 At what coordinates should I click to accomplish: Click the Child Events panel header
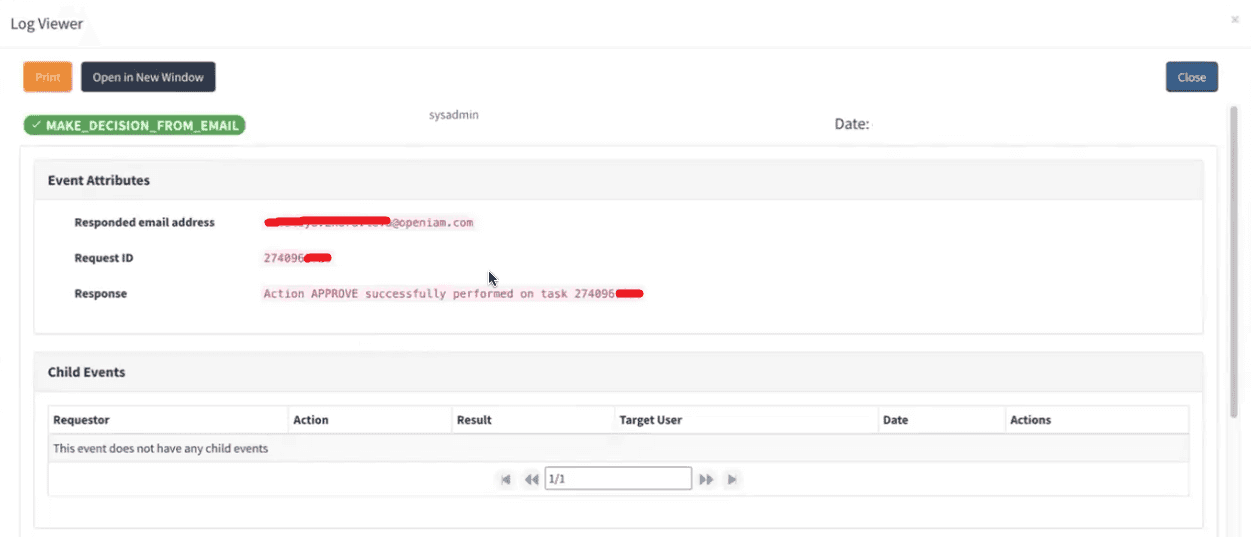coord(86,372)
